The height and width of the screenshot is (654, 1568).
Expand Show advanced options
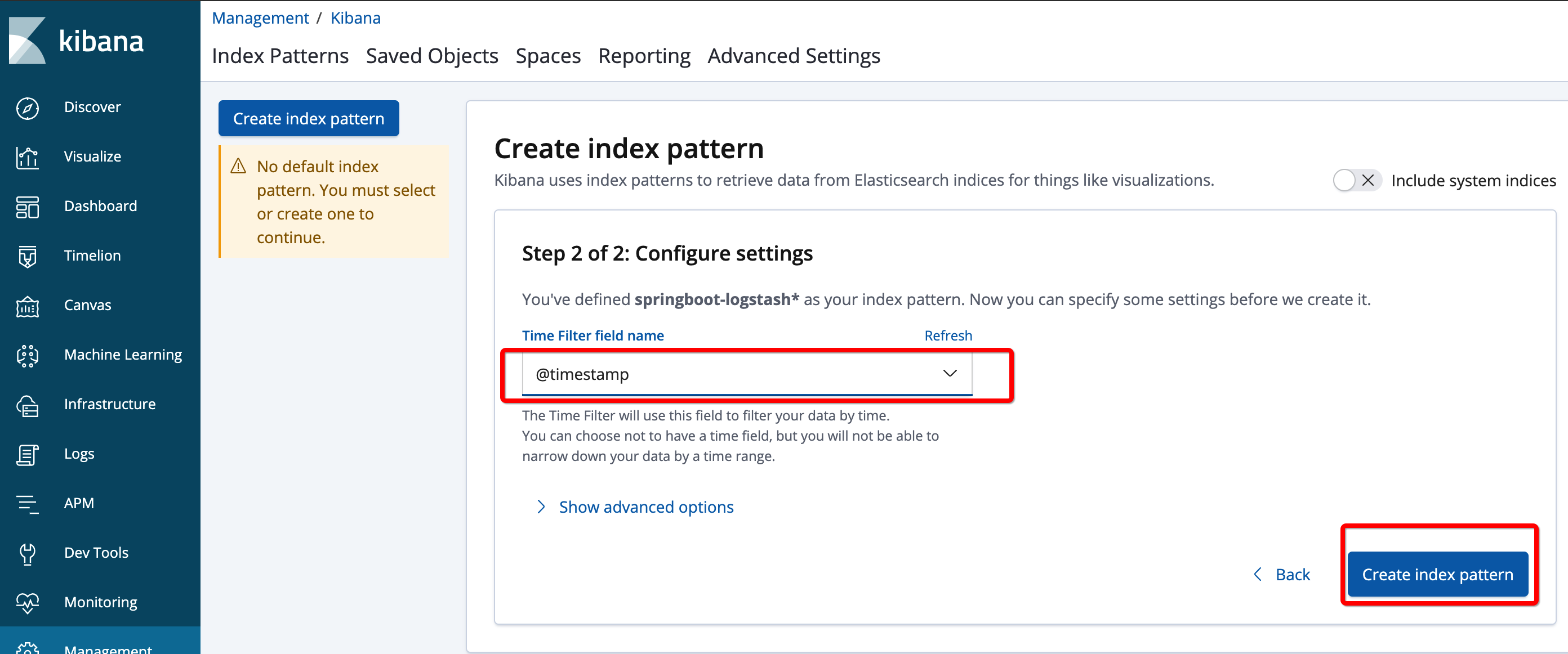[x=635, y=507]
